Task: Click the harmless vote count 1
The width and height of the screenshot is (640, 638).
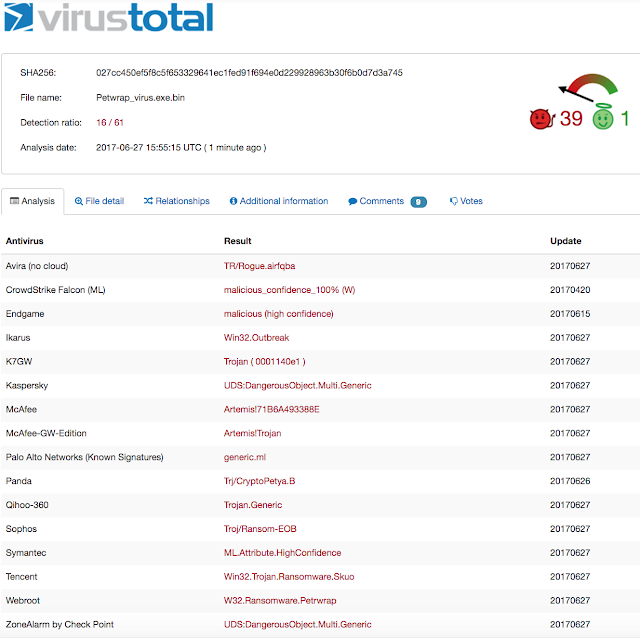Action: [x=625, y=119]
